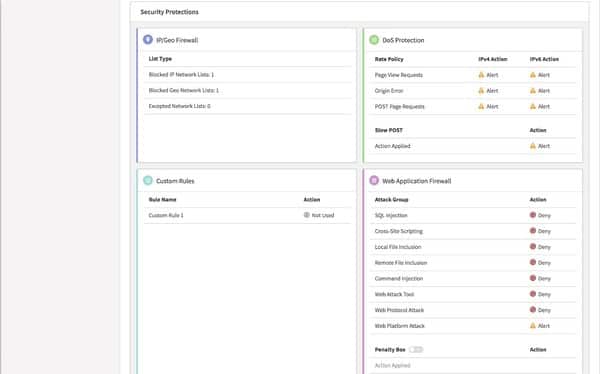Select the Origin Error rate policy
The image size is (600, 374).
point(389,91)
